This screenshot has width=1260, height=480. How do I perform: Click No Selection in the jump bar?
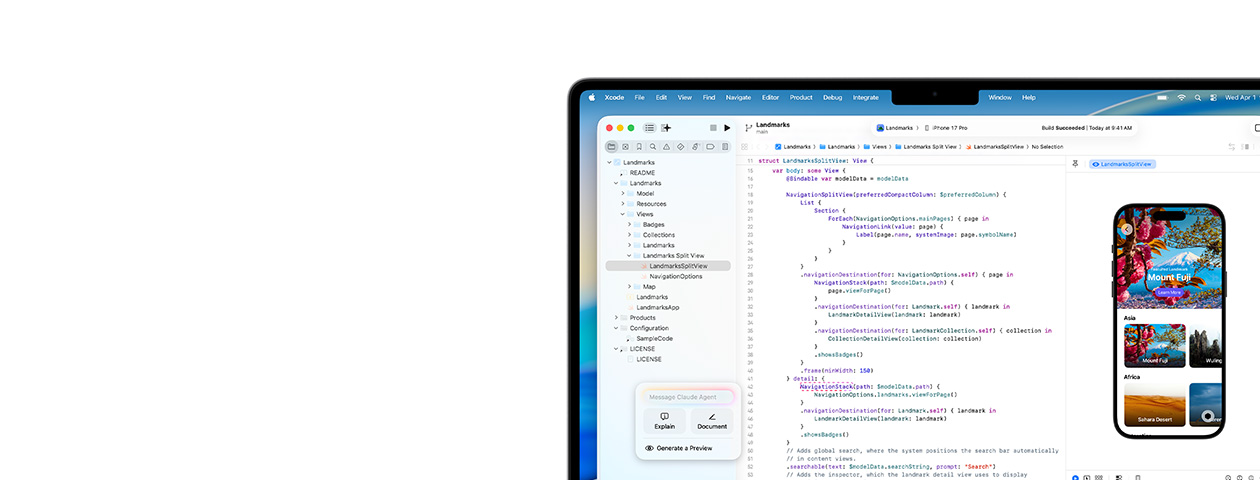tap(1047, 146)
